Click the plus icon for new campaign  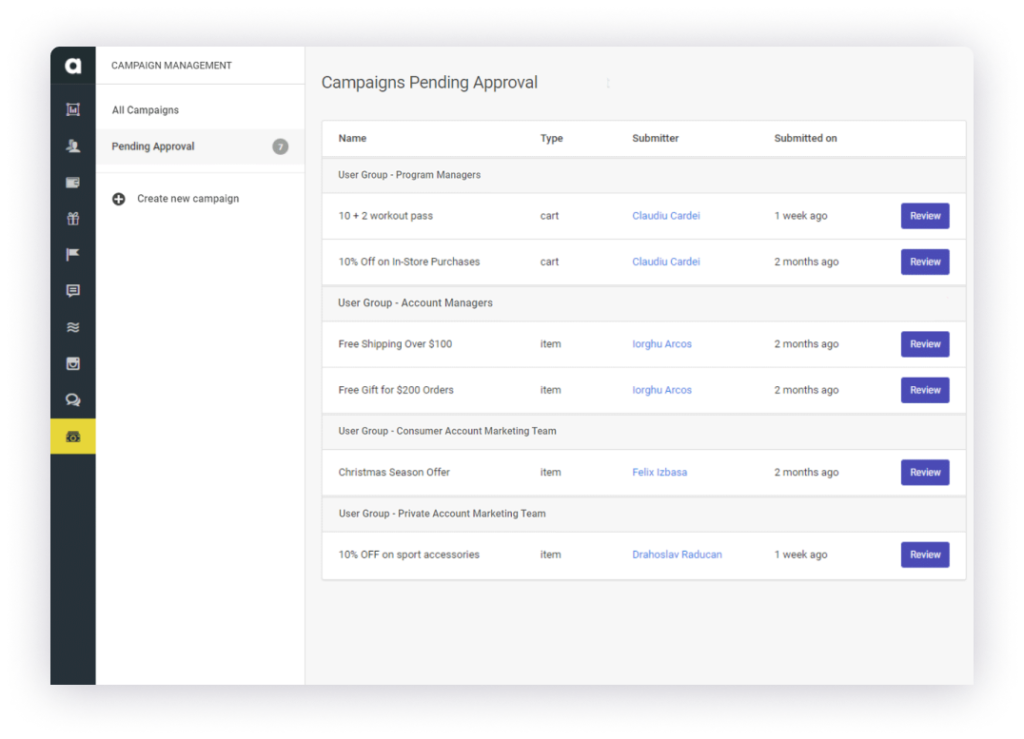tap(118, 199)
